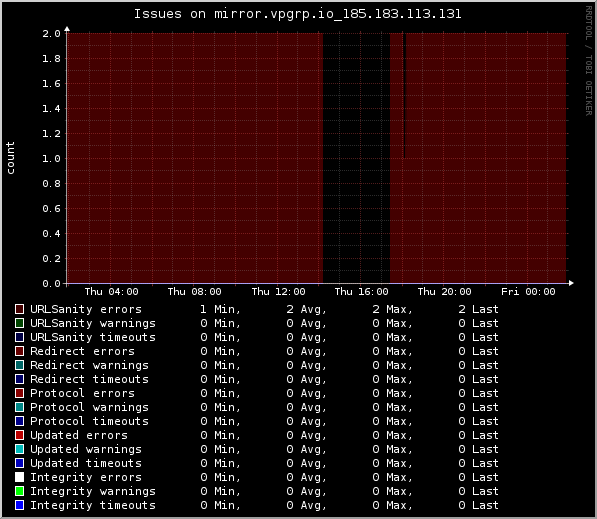Image resolution: width=597 pixels, height=519 pixels.
Task: Click the URLSanity timeouts legend swatch
Action: coord(19,337)
